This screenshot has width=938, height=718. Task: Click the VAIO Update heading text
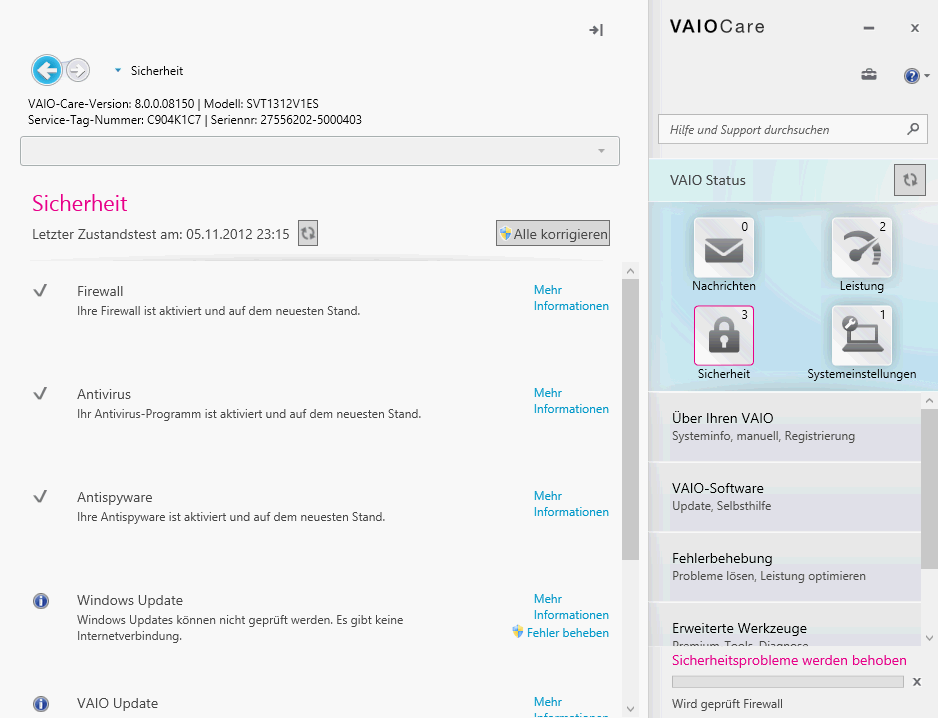point(117,703)
